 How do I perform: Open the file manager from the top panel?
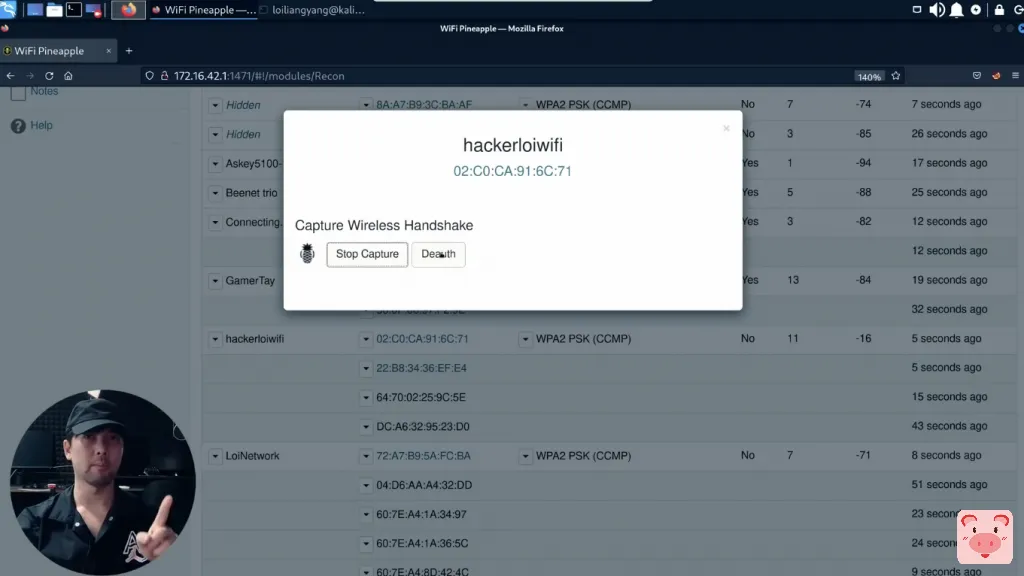point(54,10)
